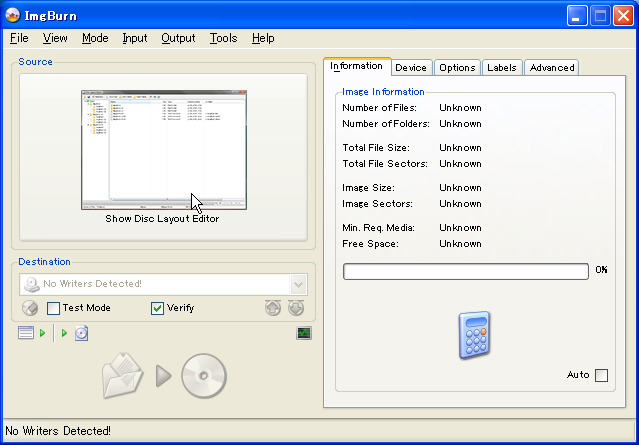Screen dimensions: 639x445
Task: Switch to the Options tab
Action: [x=457, y=68]
